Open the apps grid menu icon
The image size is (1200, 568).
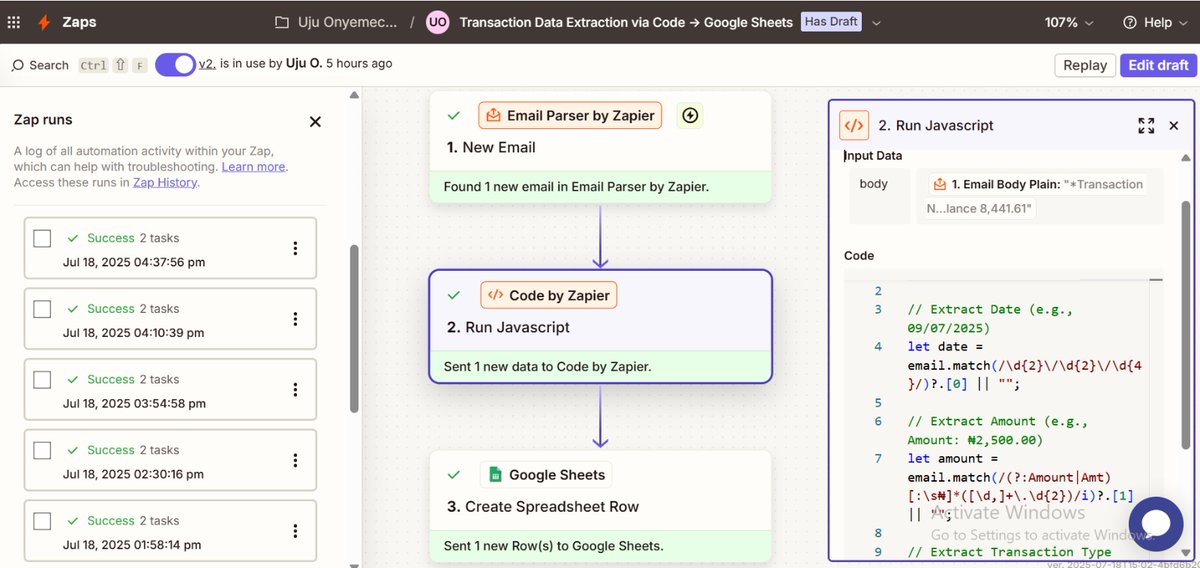(x=14, y=22)
